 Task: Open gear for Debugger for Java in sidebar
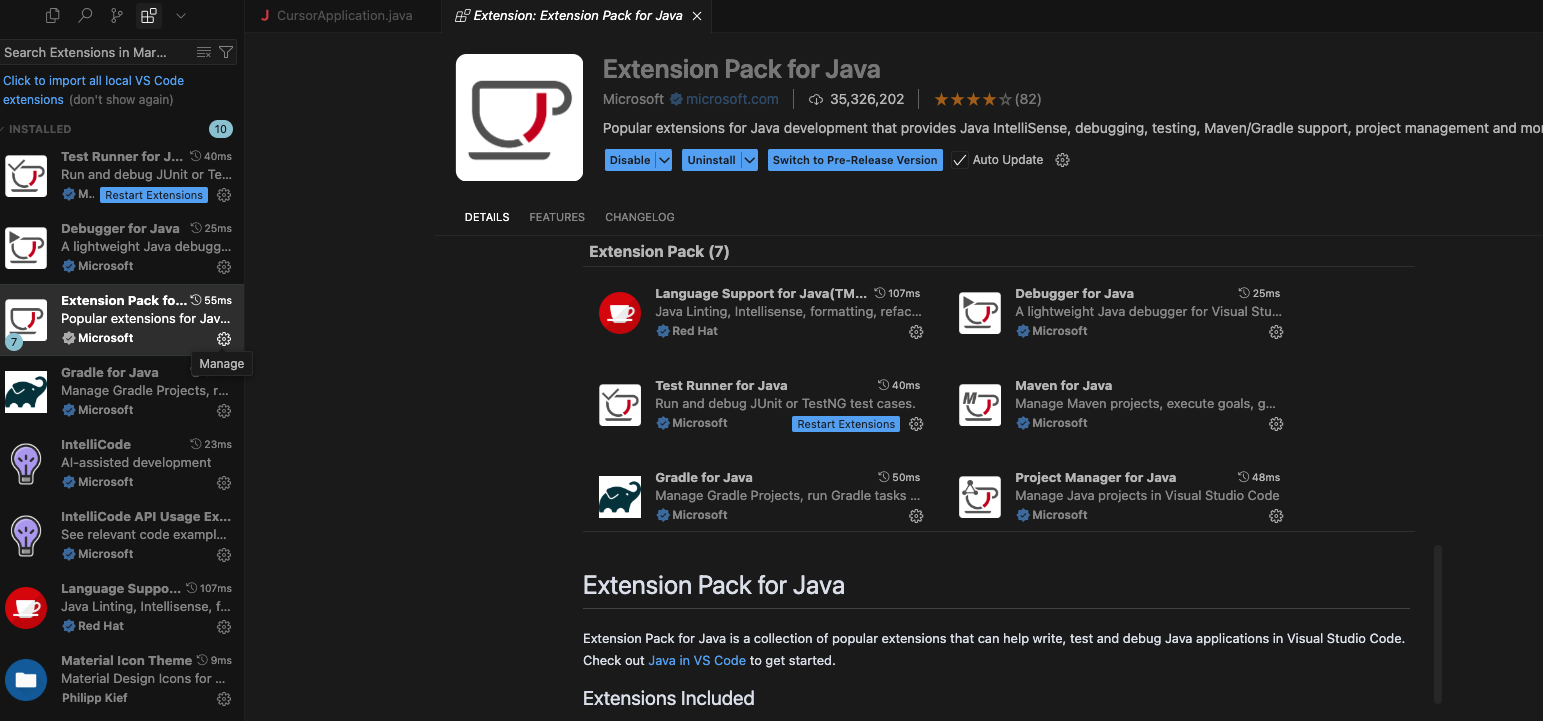click(224, 267)
